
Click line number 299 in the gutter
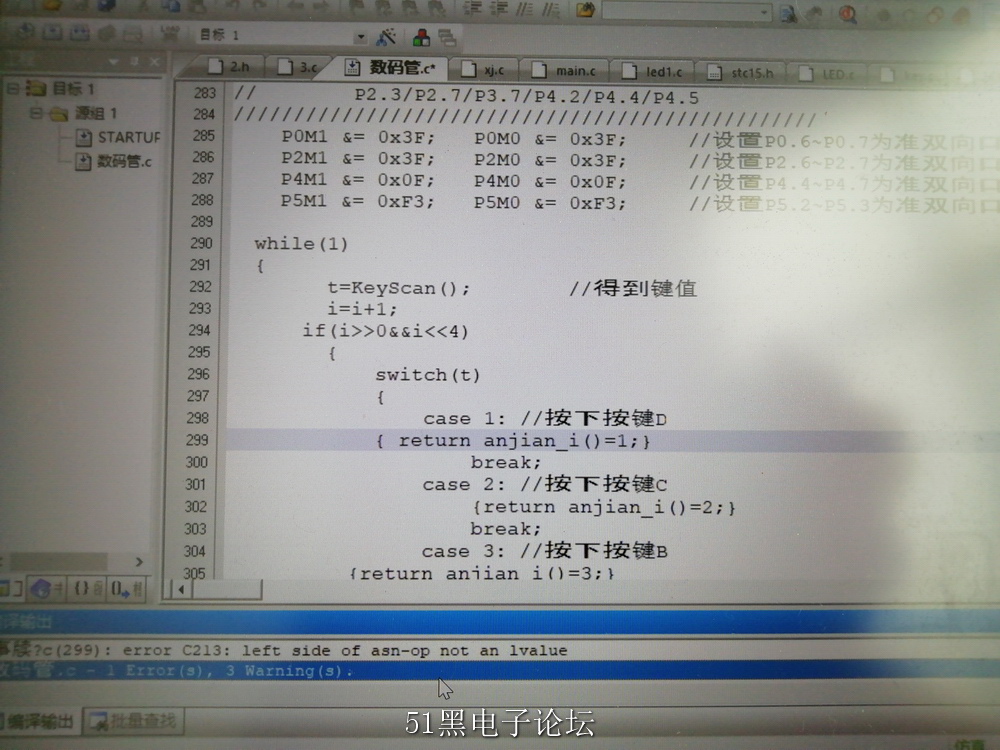(x=196, y=440)
